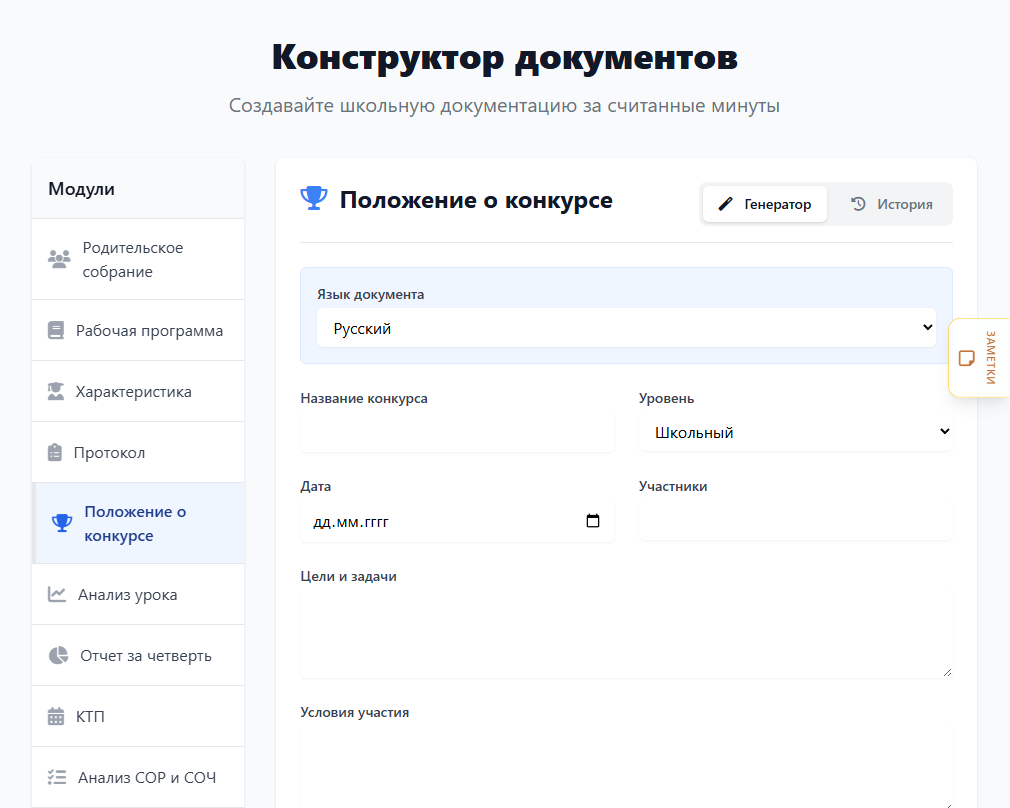Click the Участники label
Viewport: 1010px width, 808px height.
672,486
